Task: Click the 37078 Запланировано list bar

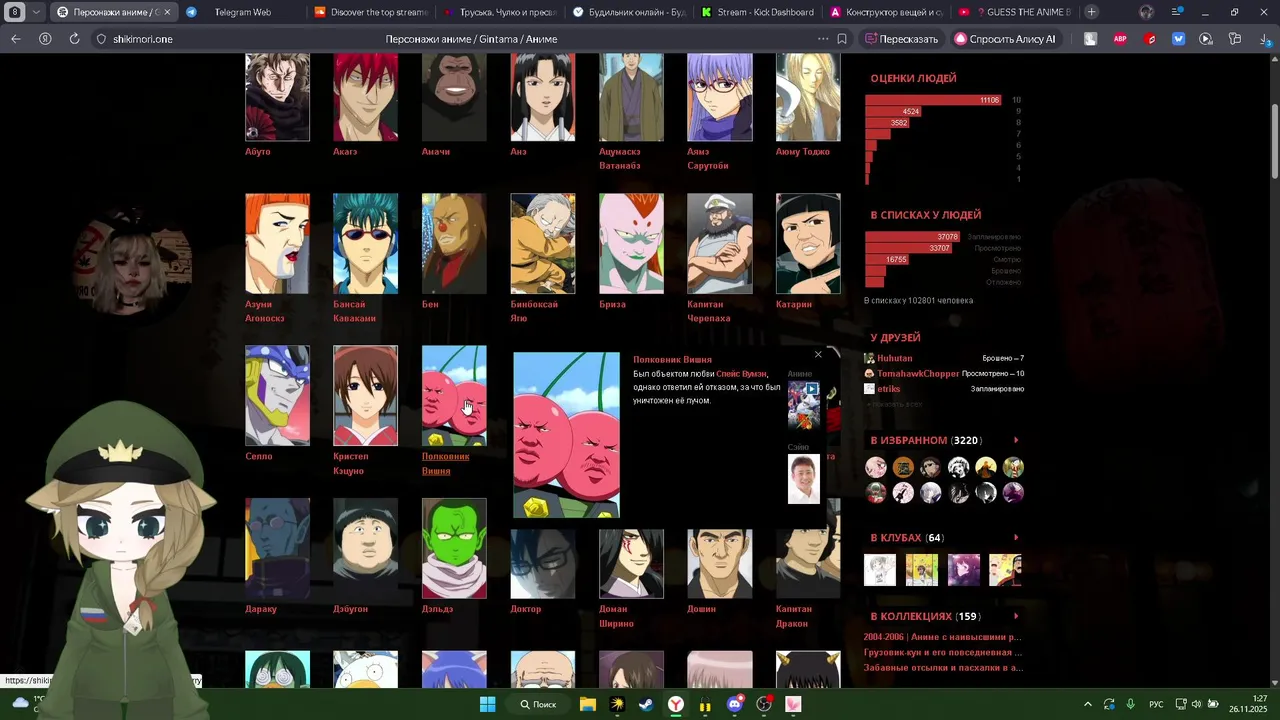Action: point(912,237)
